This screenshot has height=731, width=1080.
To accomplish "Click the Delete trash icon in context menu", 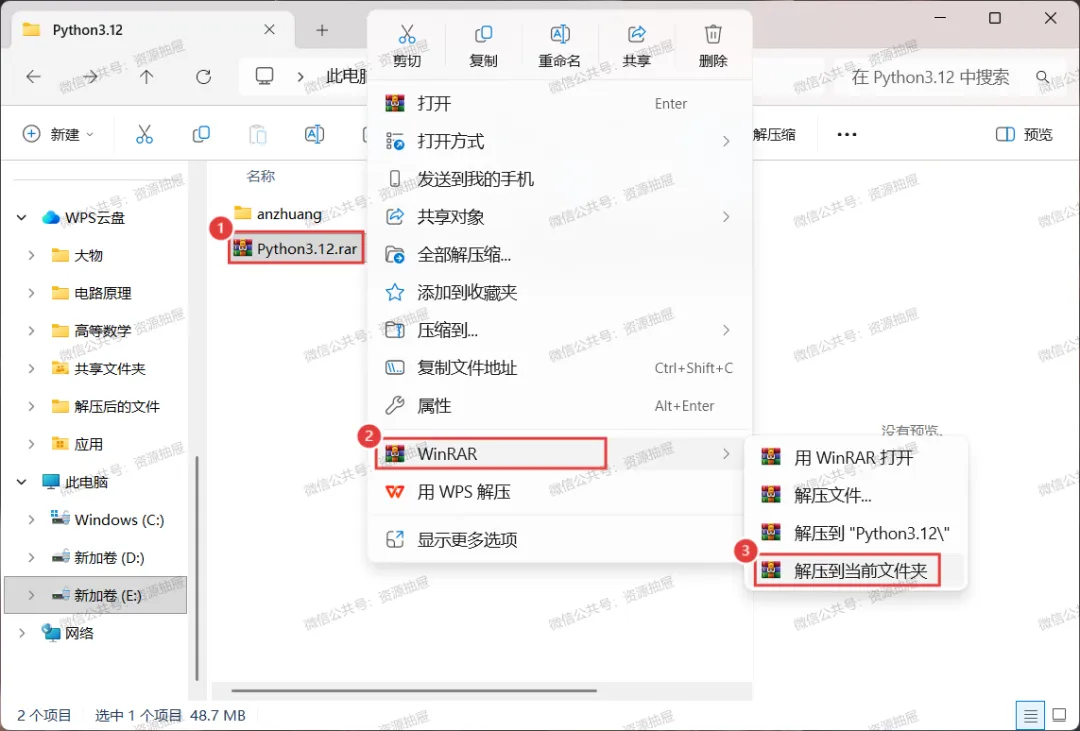I will [713, 34].
